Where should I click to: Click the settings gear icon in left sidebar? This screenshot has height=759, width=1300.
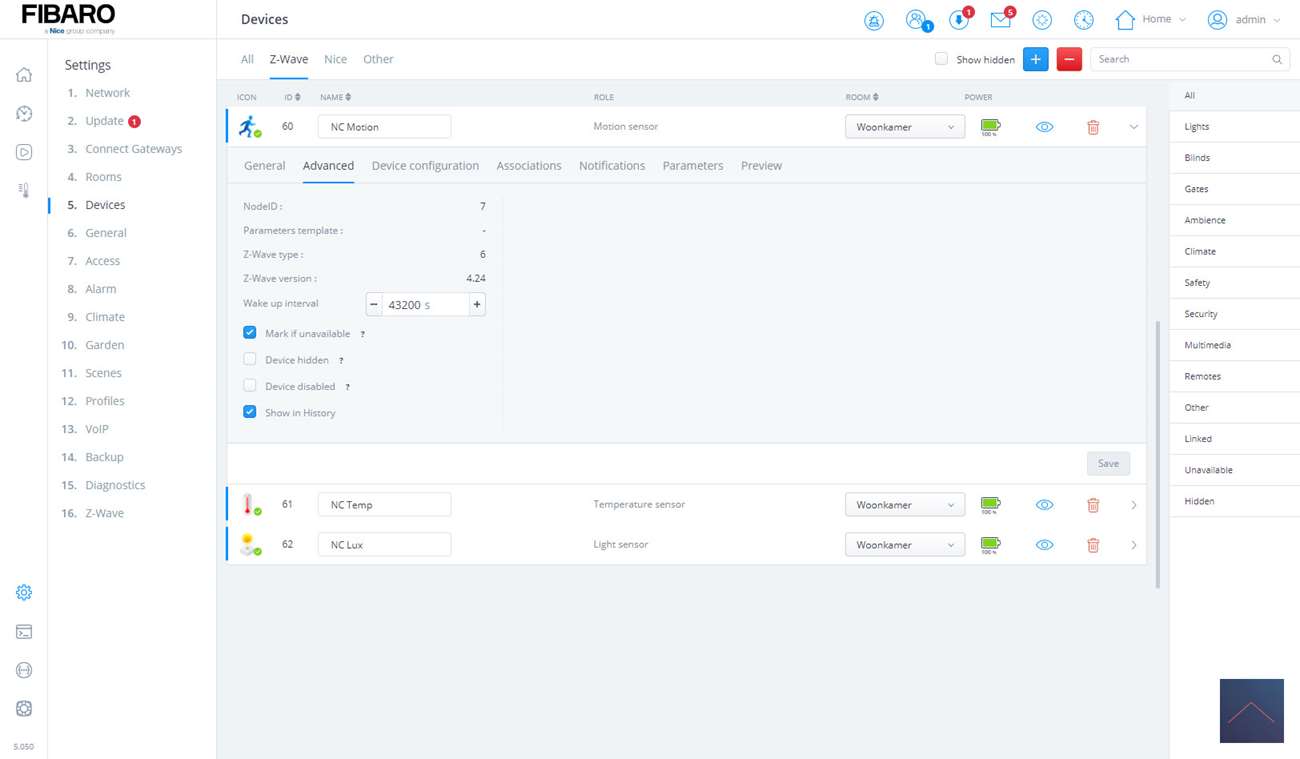pos(24,593)
